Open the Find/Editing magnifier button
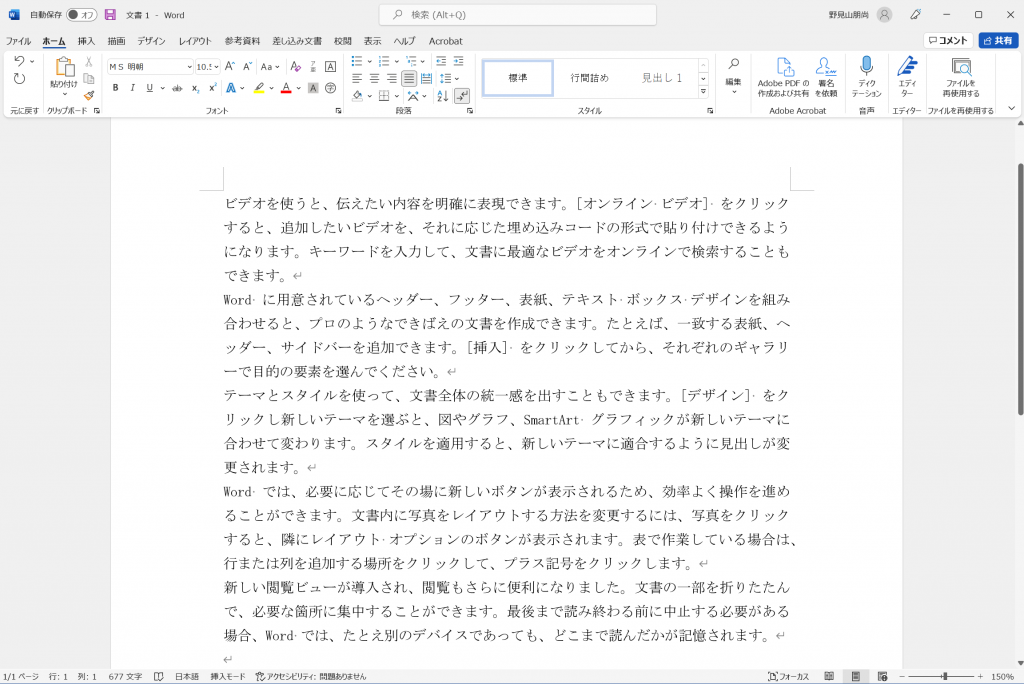 tap(733, 64)
